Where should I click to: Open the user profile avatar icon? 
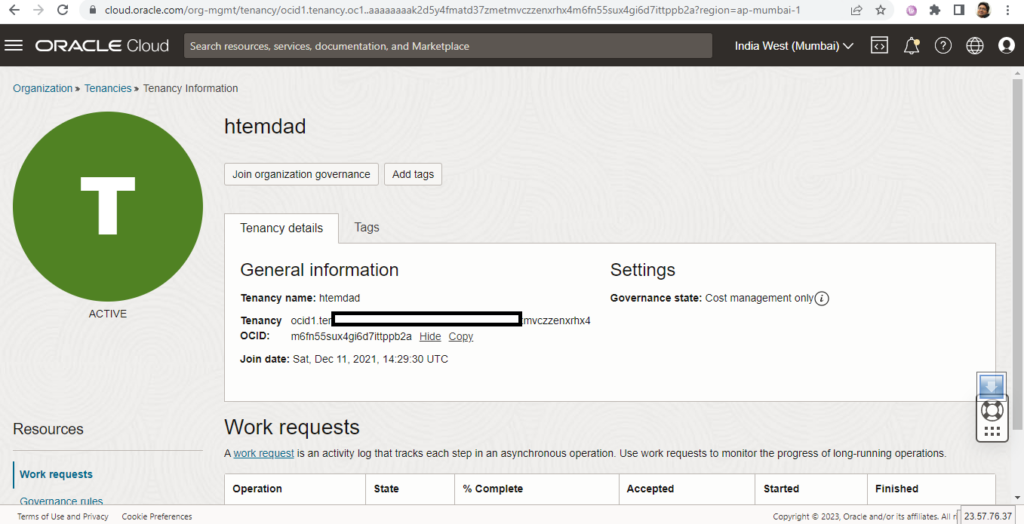(1006, 46)
